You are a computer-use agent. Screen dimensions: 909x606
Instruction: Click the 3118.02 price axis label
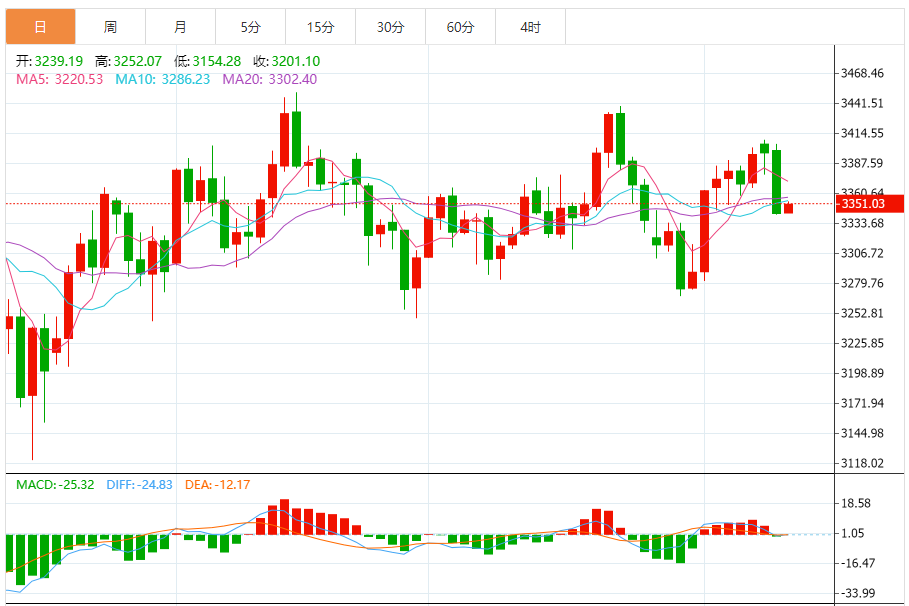(863, 463)
